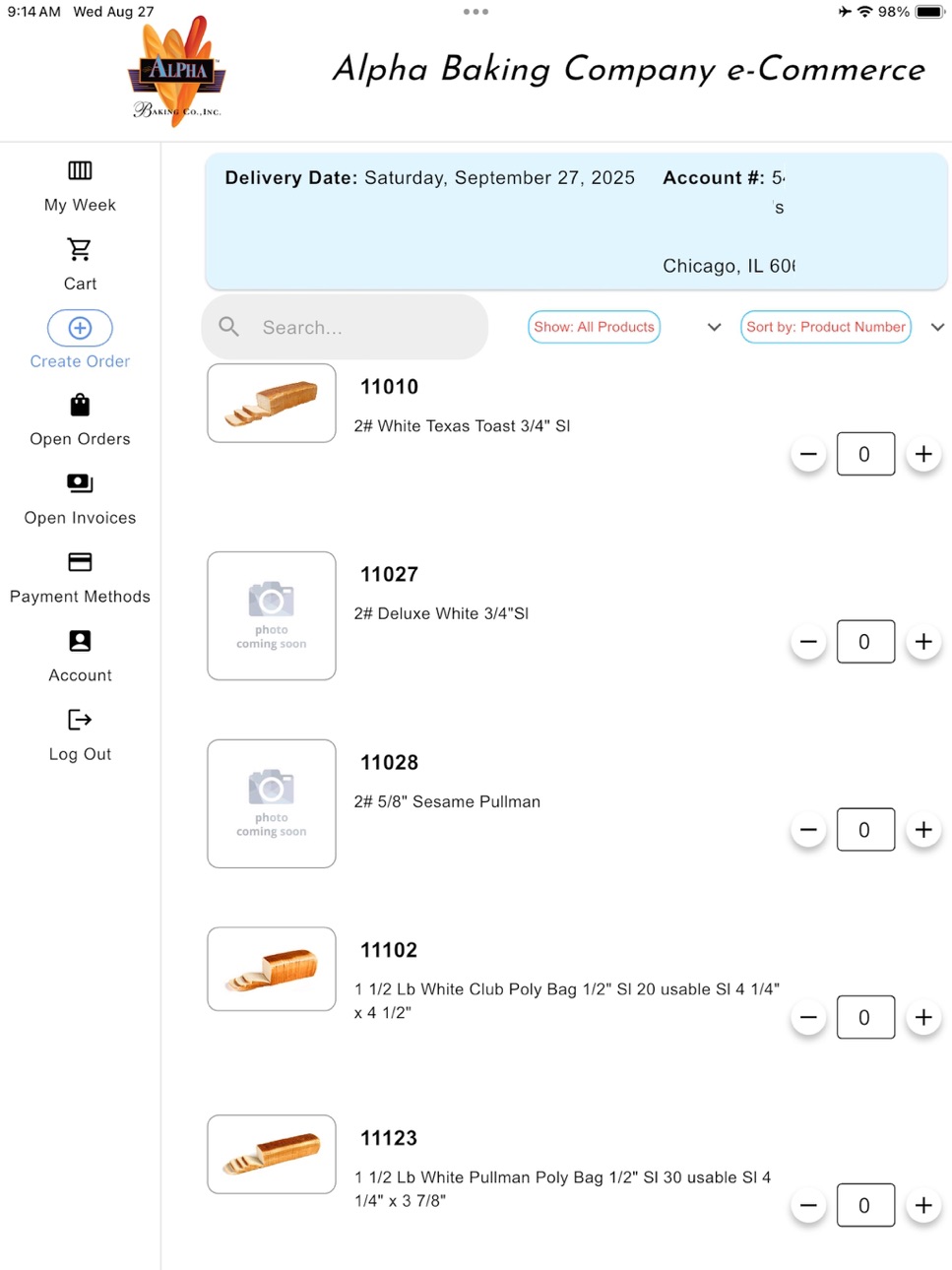Select Show: All Products filter pill
This screenshot has width=952, height=1270.
coord(594,327)
